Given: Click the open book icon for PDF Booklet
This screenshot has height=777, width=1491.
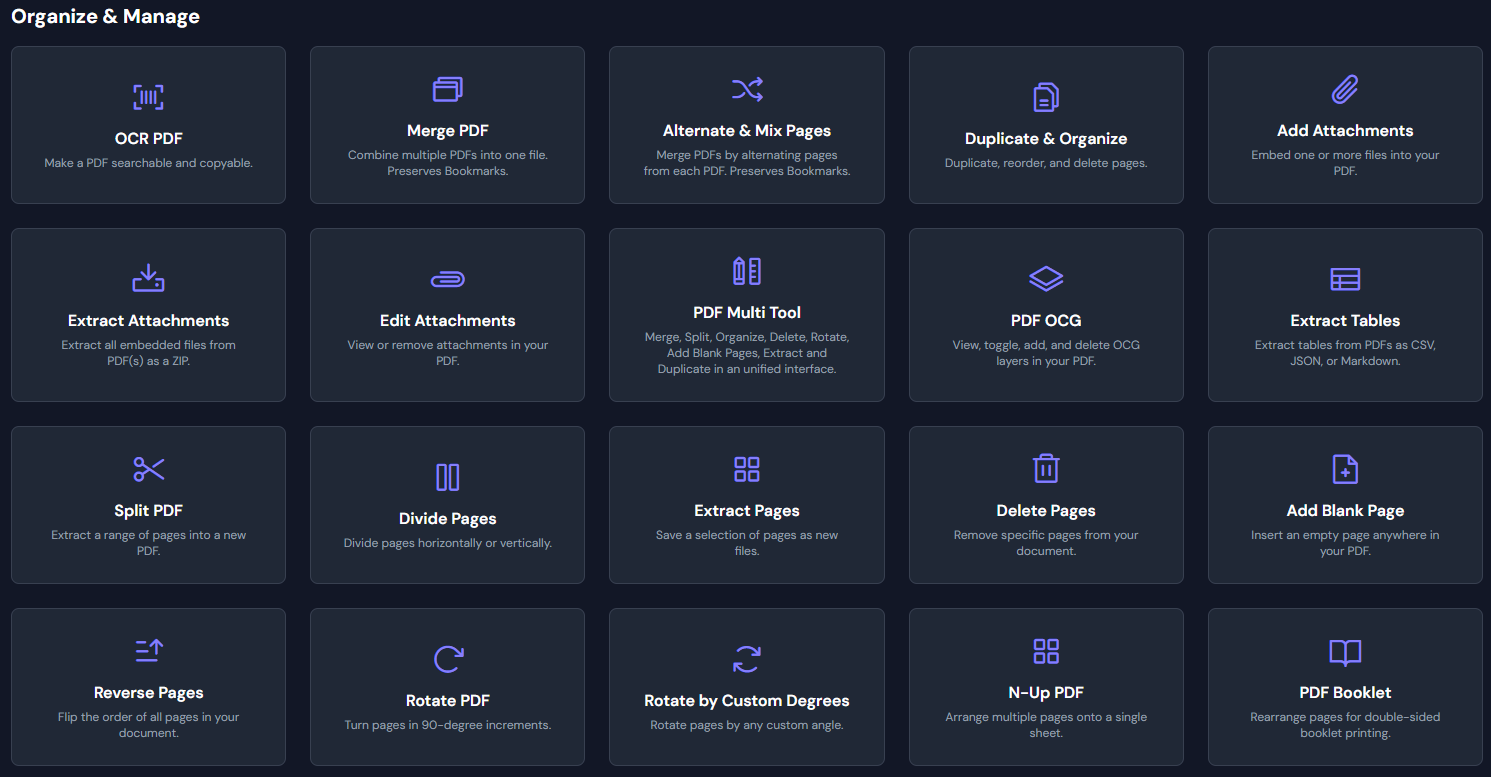Looking at the screenshot, I should 1345,652.
